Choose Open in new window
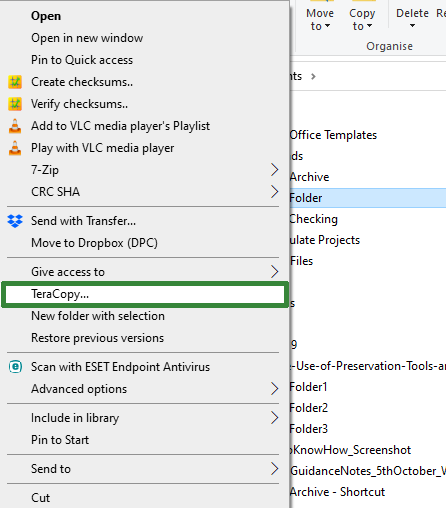Screen dimensions: 446x508 (87, 38)
